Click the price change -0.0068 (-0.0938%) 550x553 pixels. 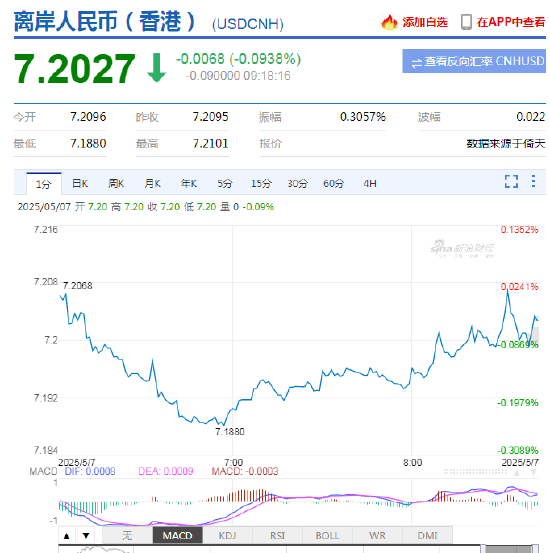pos(238,59)
